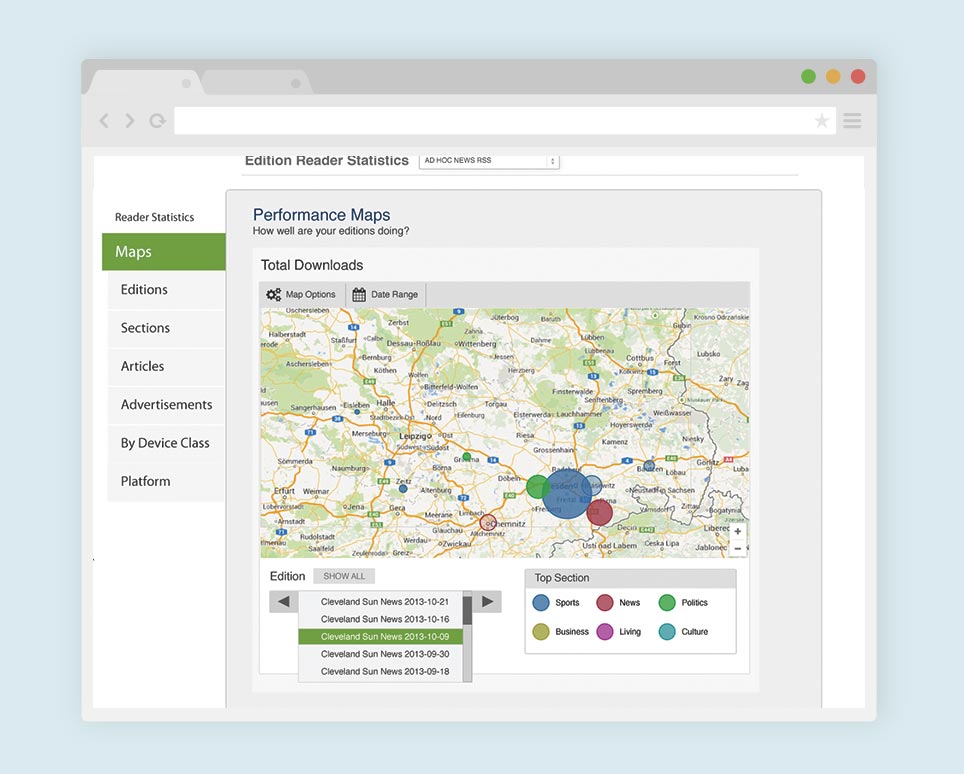The height and width of the screenshot is (774, 964).
Task: Reload the page with the refresh icon
Action: click(157, 120)
